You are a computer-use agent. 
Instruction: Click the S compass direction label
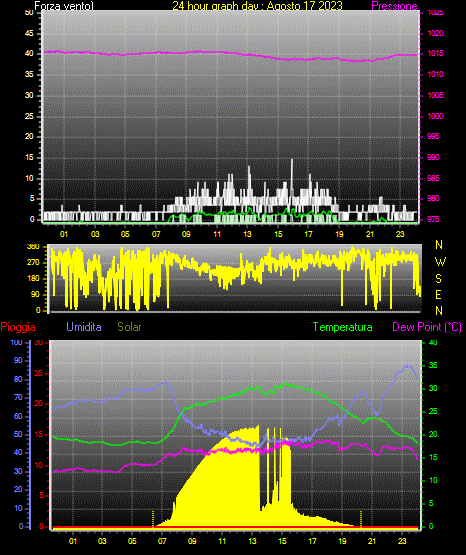pyautogui.click(x=438, y=279)
